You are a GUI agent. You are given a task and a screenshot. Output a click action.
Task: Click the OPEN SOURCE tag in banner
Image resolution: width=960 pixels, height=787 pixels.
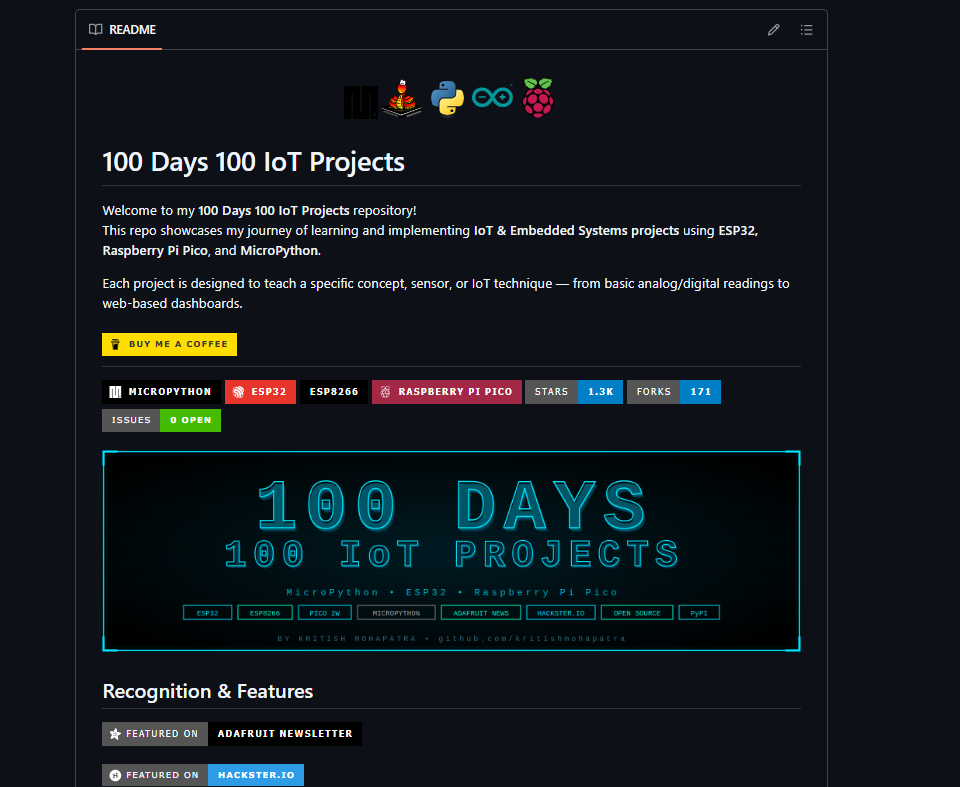(637, 613)
